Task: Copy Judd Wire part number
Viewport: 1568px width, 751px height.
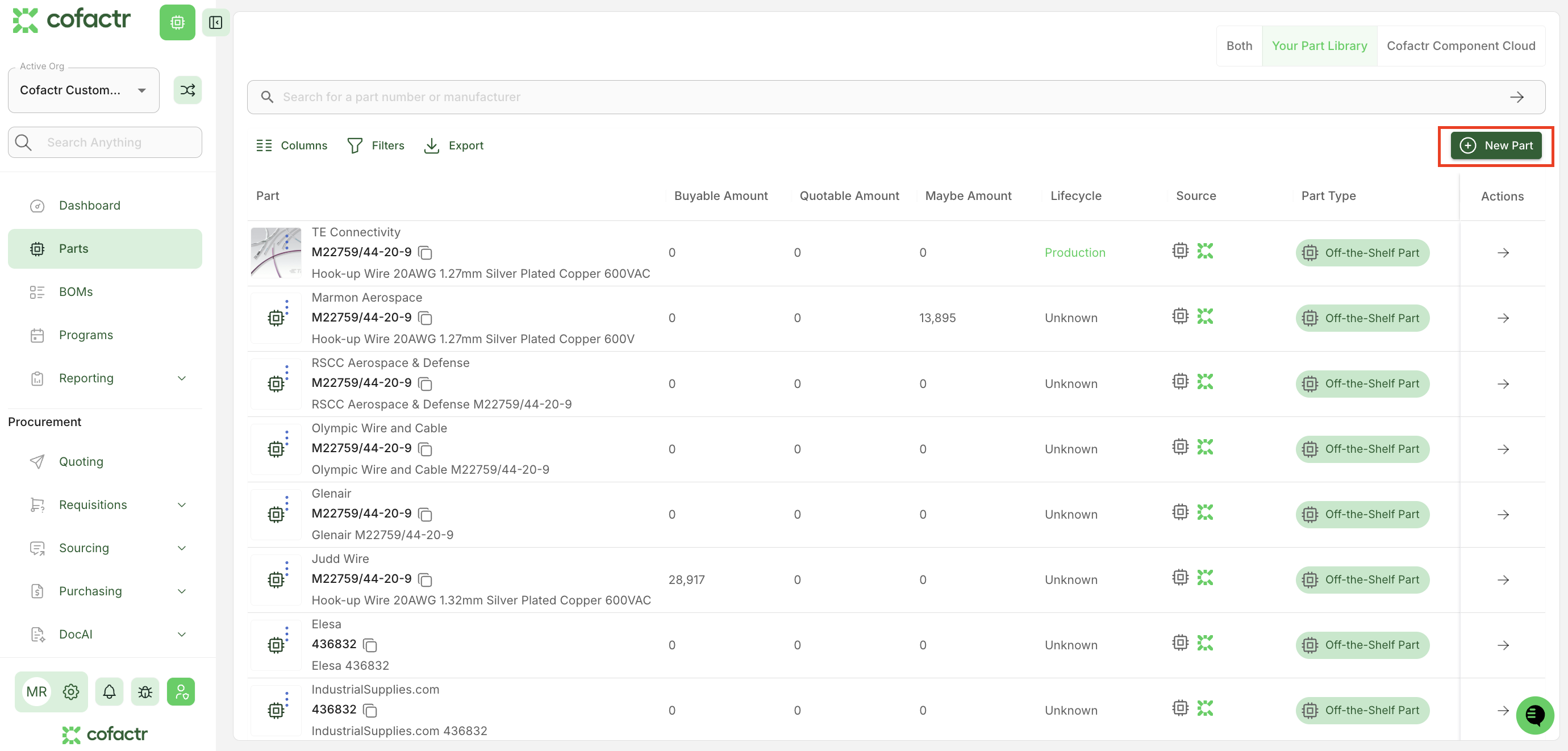Action: [426, 579]
